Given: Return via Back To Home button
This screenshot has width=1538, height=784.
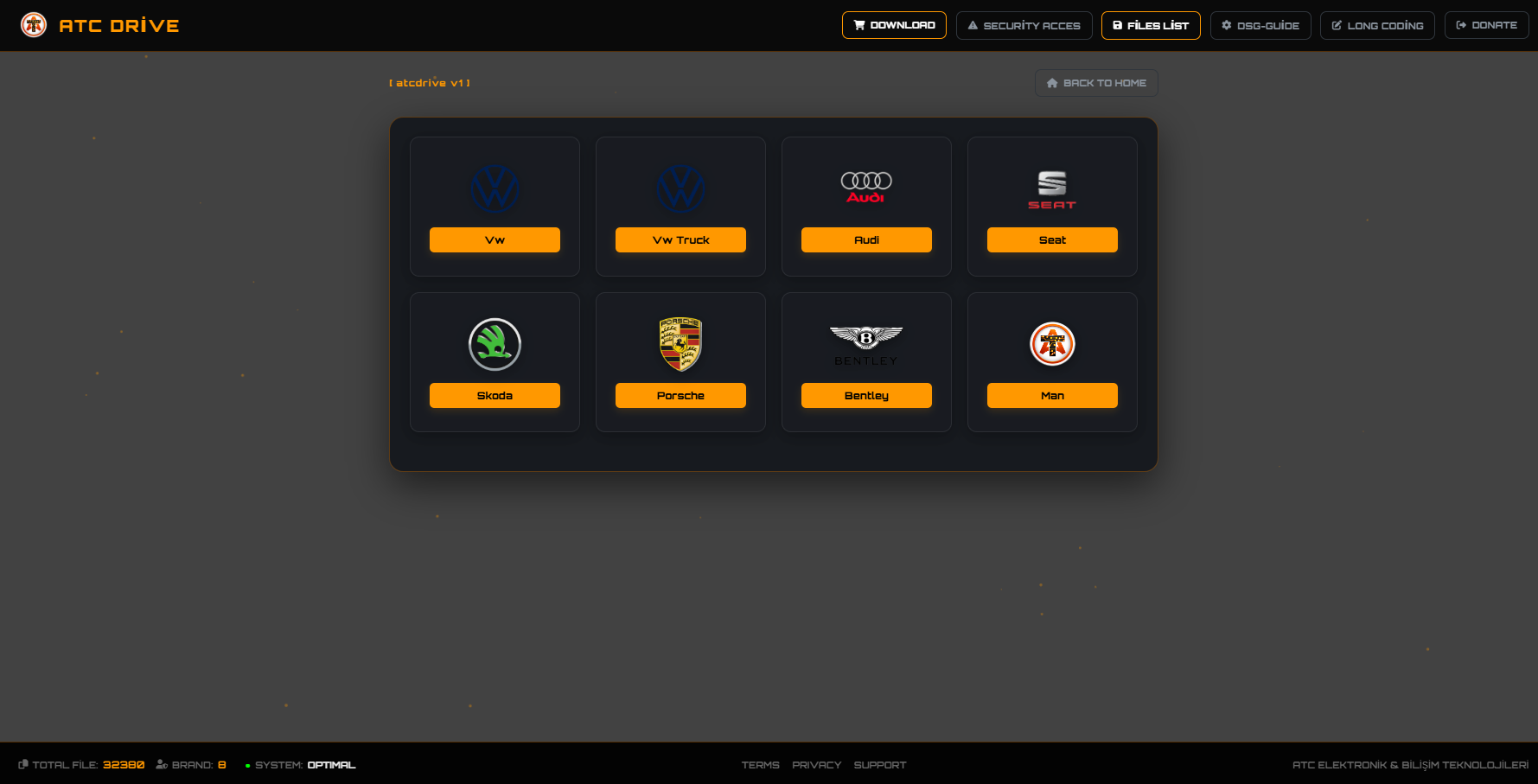Looking at the screenshot, I should click(1096, 83).
